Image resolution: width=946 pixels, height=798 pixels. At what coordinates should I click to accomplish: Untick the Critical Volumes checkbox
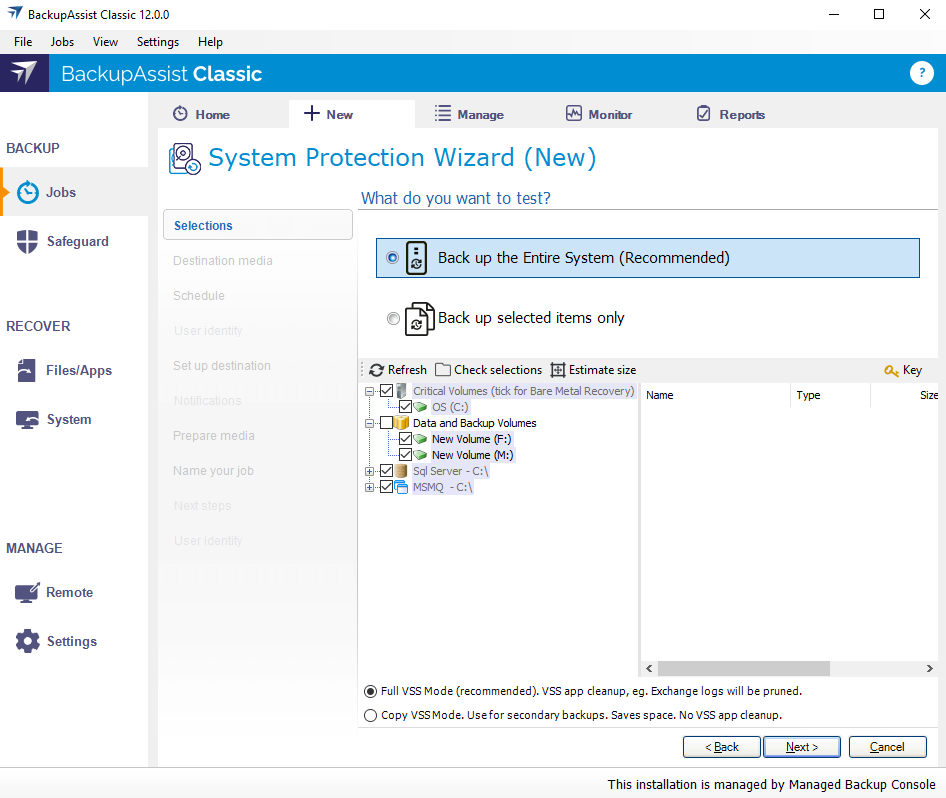(387, 391)
